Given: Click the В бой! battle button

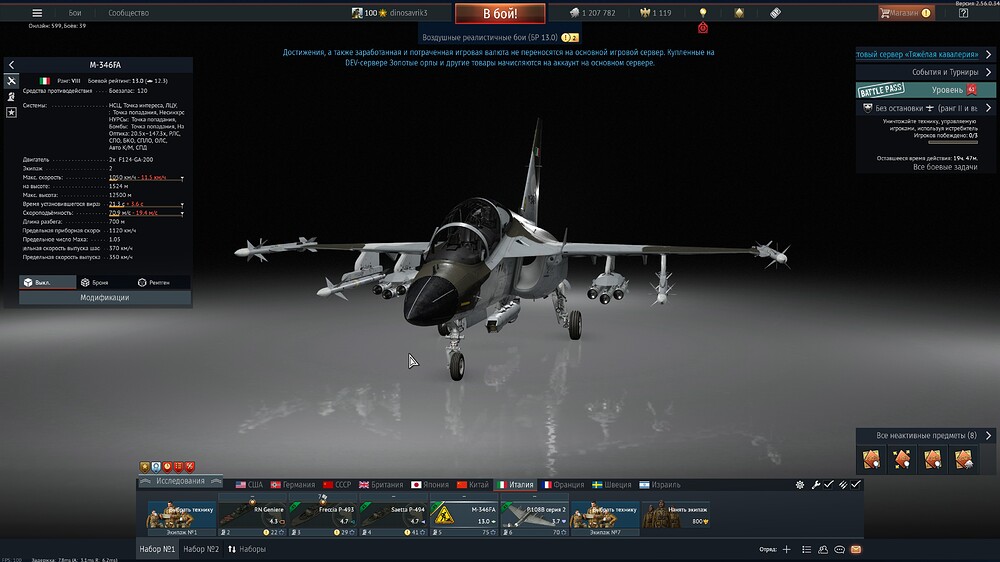Looking at the screenshot, I should click(x=500, y=13).
